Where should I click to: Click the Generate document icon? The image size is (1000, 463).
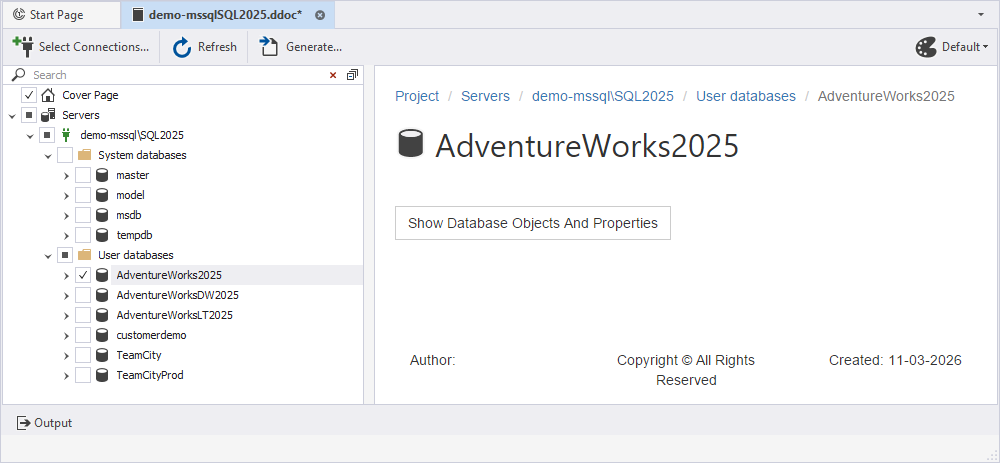tap(268, 47)
